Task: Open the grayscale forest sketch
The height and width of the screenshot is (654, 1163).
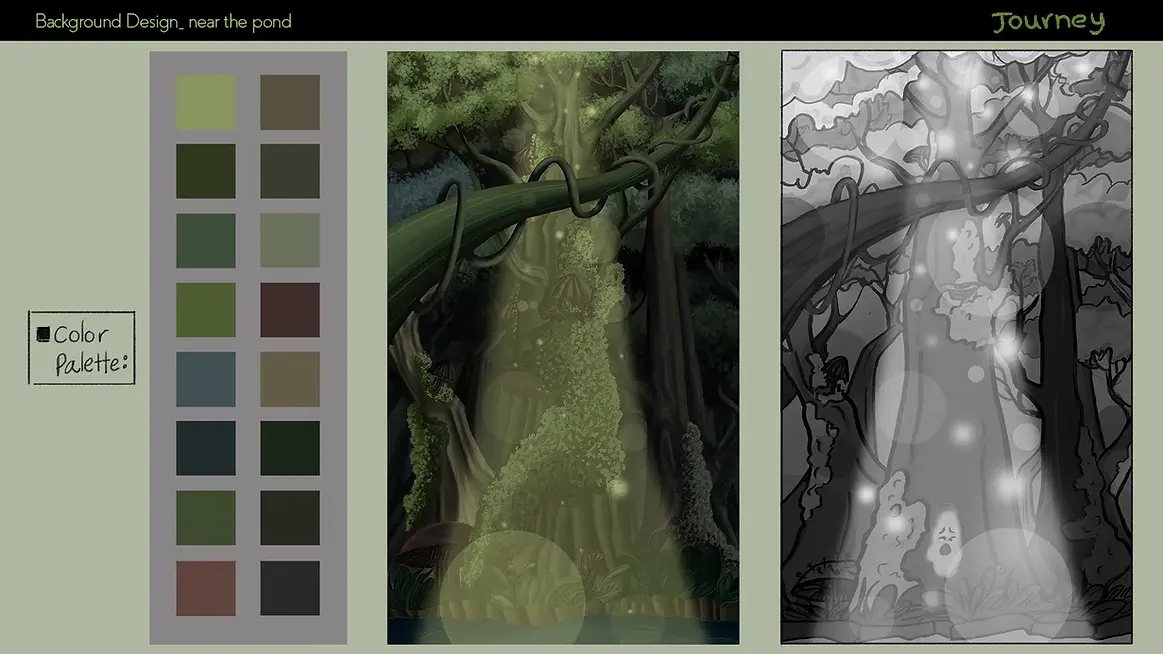Action: pyautogui.click(x=957, y=347)
